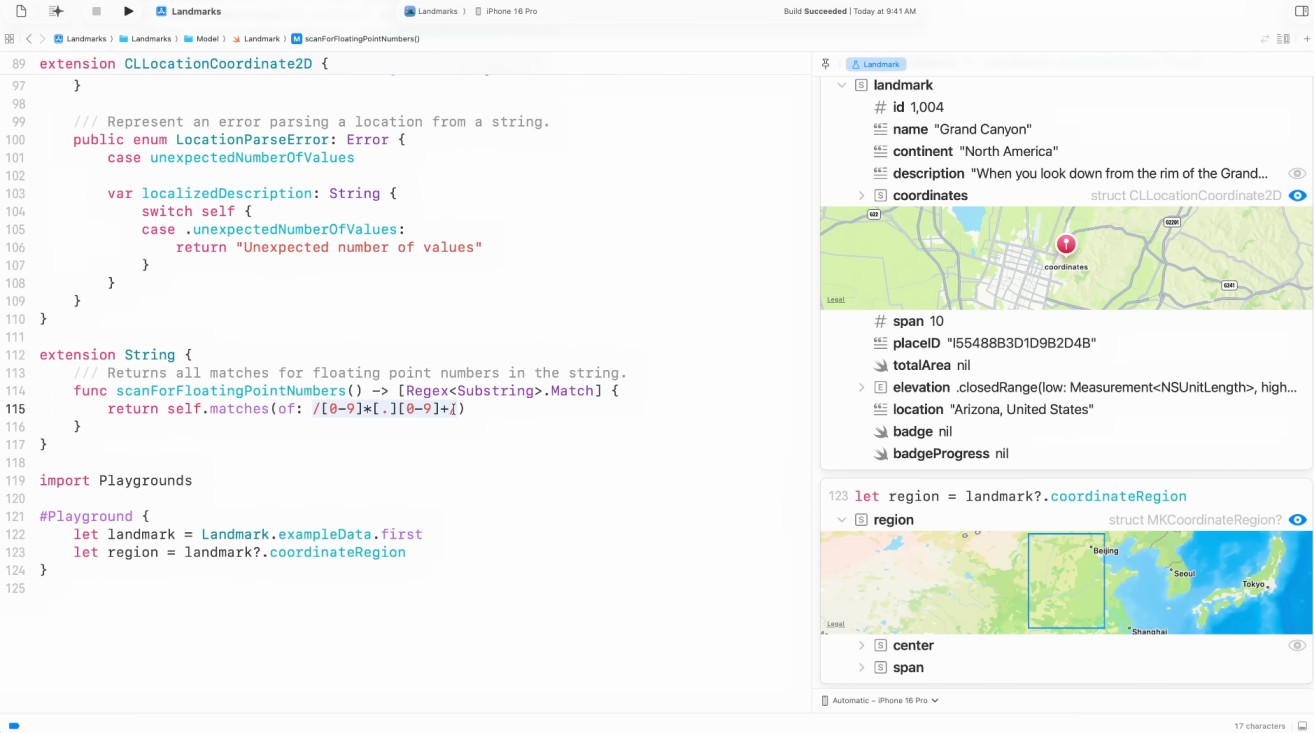Toggle quick look eye for coordinates
The width and height of the screenshot is (1314, 733).
(x=1297, y=196)
